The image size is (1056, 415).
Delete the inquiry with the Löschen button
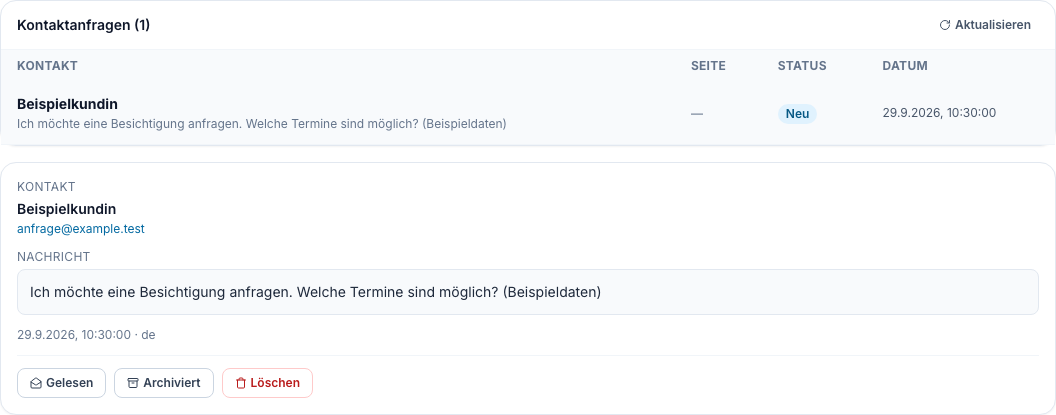pos(267,383)
